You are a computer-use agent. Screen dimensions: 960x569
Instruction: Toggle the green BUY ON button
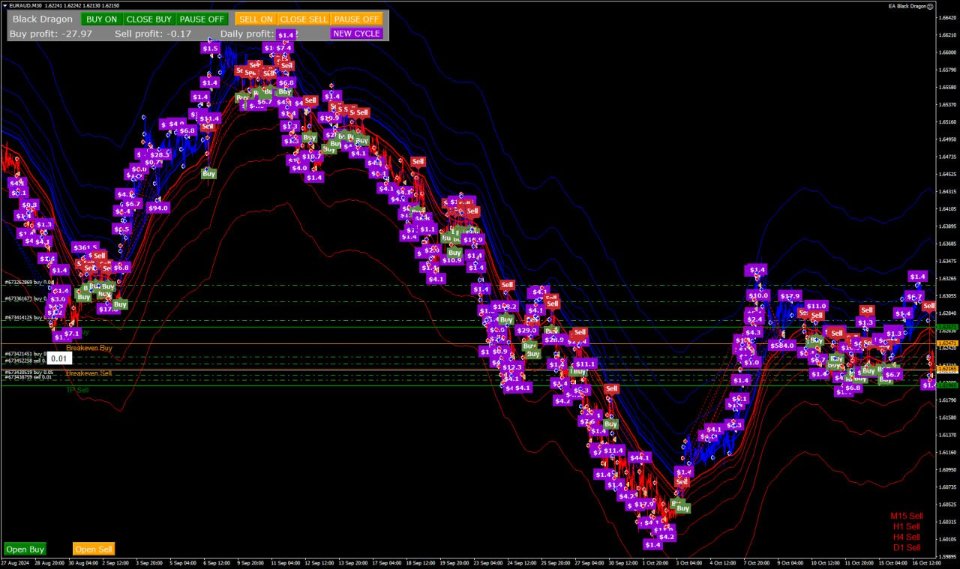[102, 19]
